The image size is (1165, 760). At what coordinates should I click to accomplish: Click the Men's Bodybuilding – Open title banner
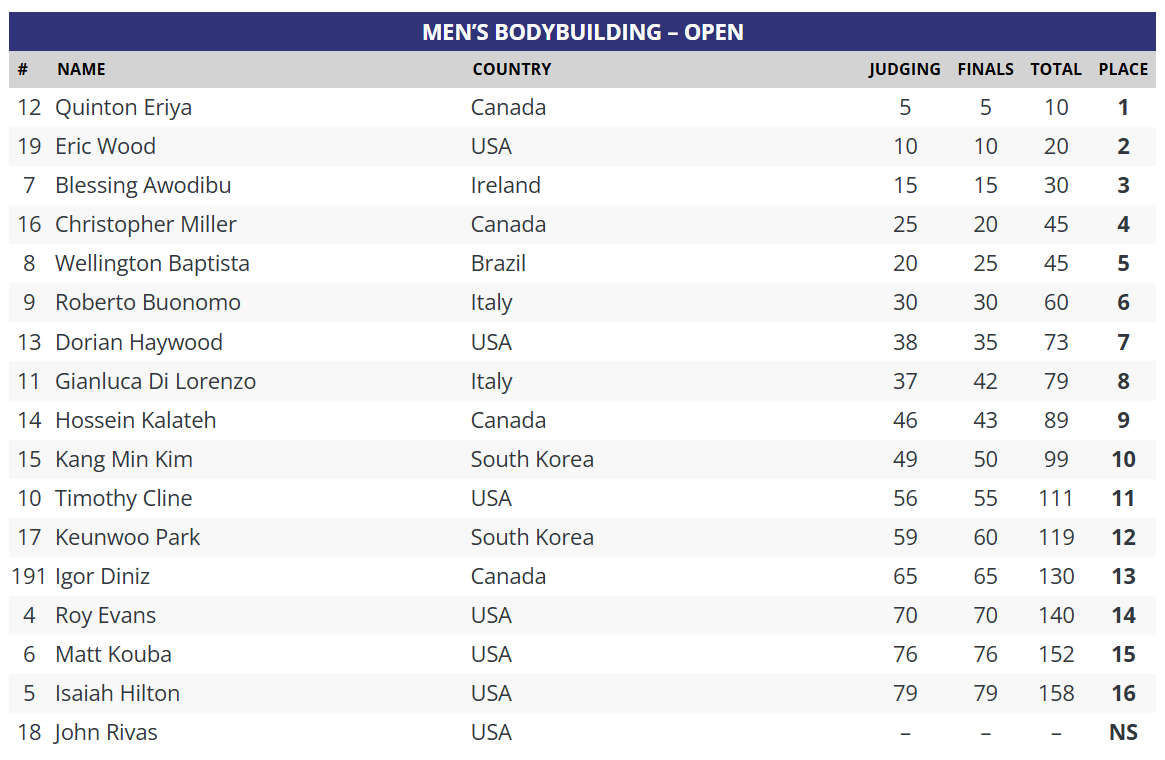point(582,32)
